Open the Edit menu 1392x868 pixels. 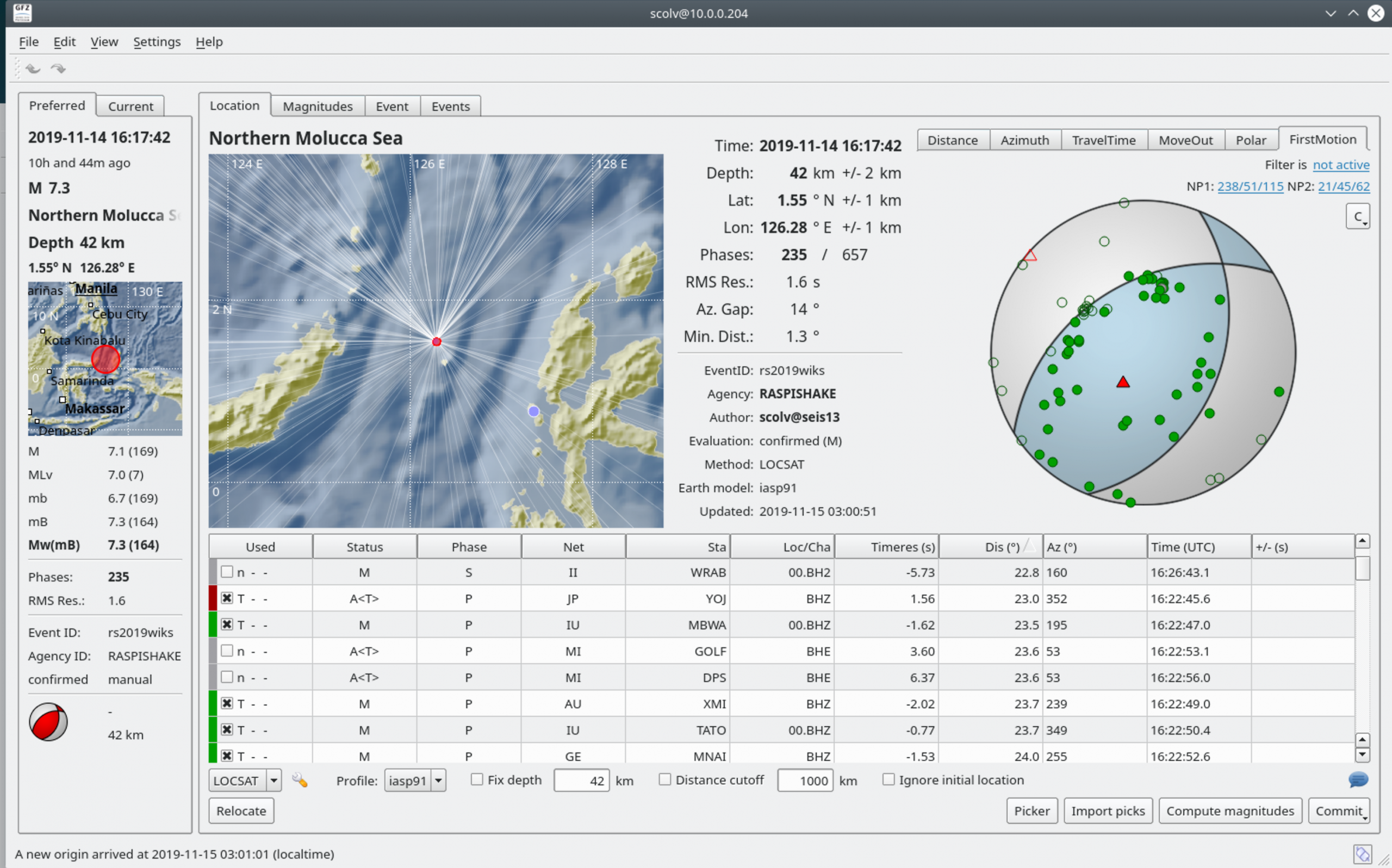pyautogui.click(x=64, y=42)
